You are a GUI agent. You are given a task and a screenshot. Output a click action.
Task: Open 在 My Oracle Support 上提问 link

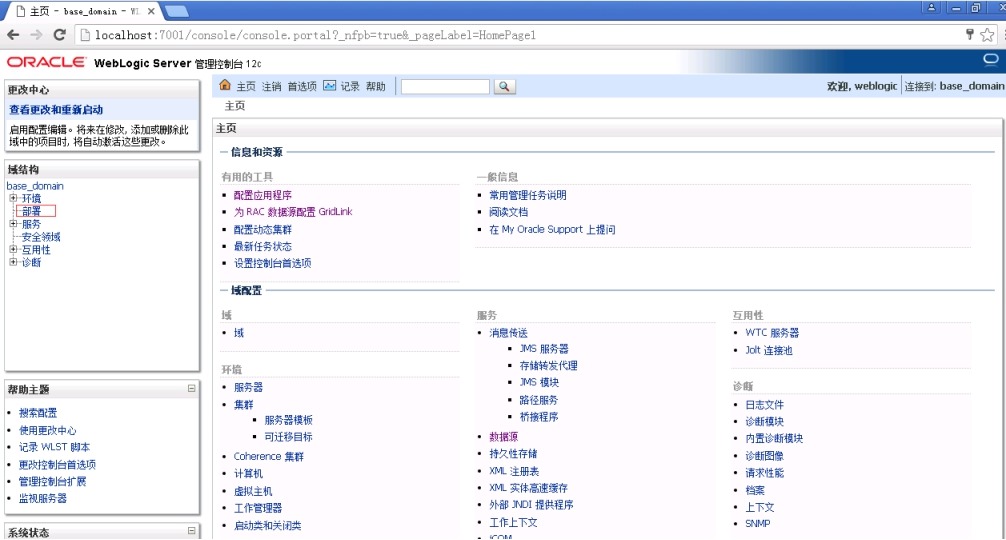tap(552, 230)
